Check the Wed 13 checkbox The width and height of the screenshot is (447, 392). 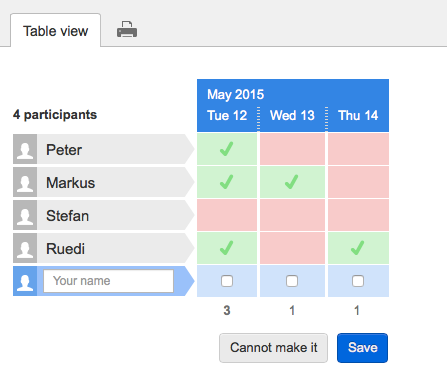pyautogui.click(x=292, y=281)
